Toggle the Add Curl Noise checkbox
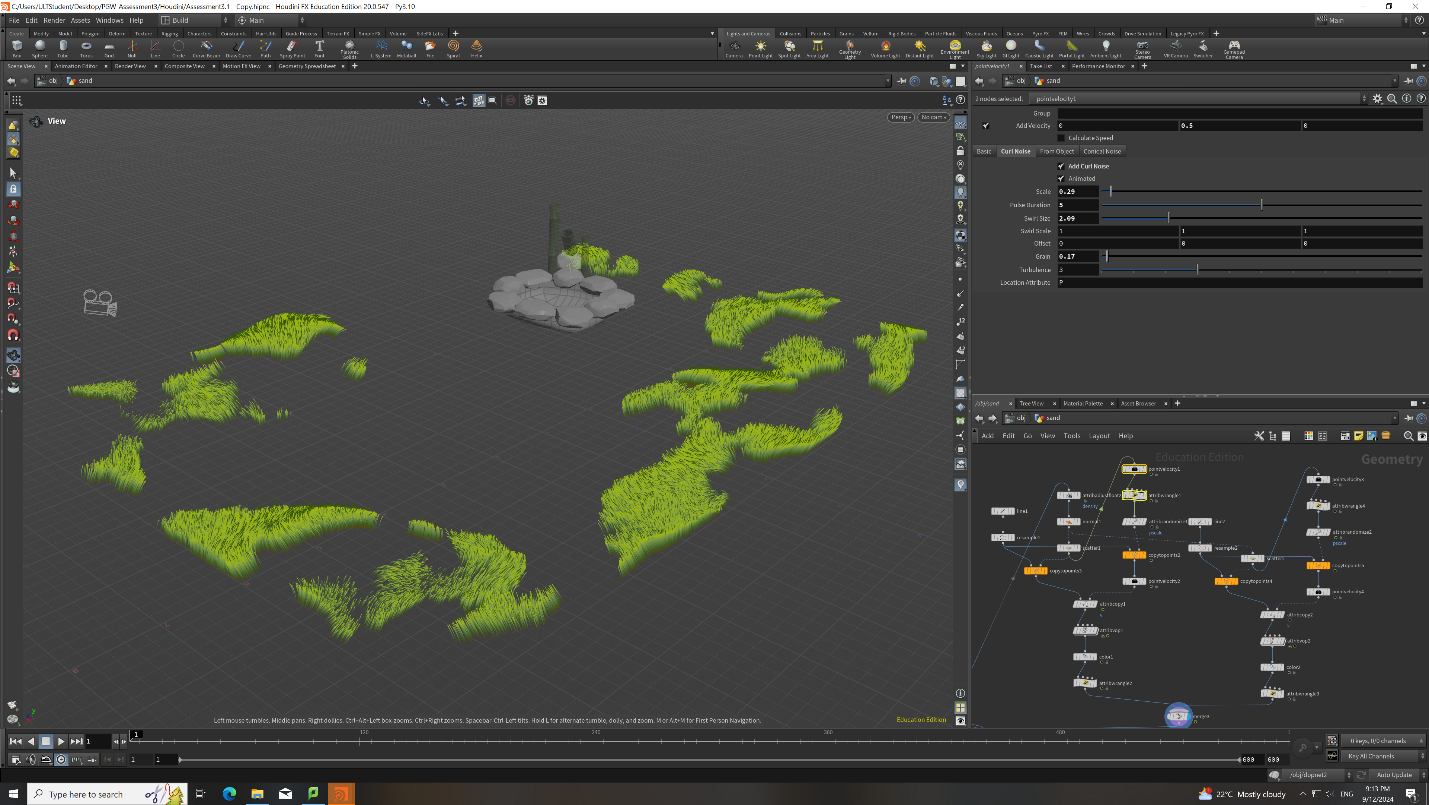Screen dimensions: 1429x805 click(x=1061, y=166)
